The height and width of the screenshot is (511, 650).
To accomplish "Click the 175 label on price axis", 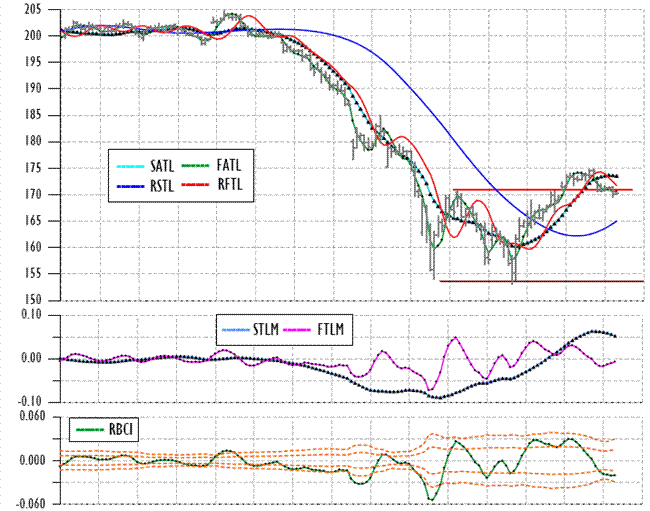I will pos(32,168).
